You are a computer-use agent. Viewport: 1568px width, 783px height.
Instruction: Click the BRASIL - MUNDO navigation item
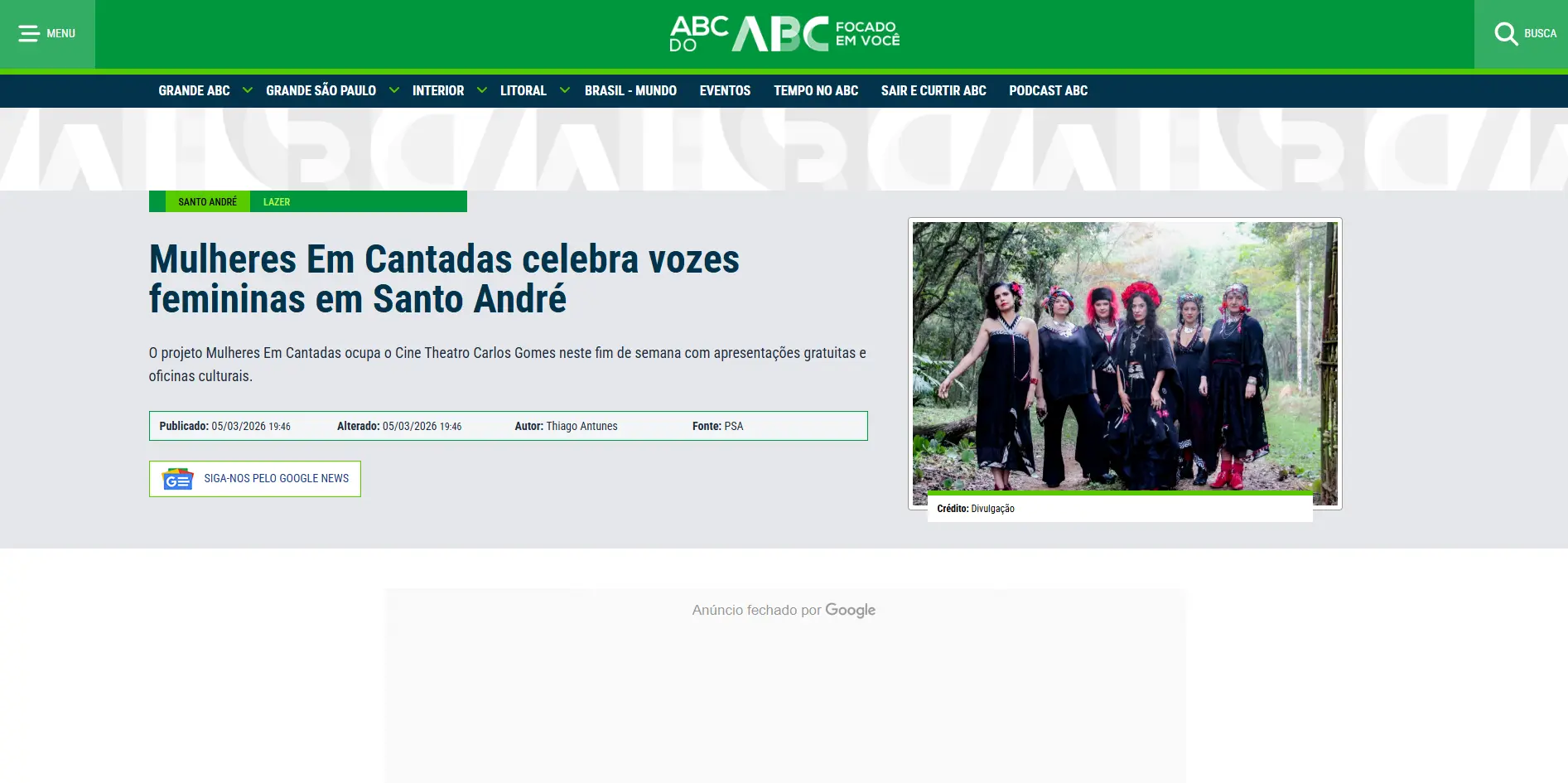(x=630, y=90)
